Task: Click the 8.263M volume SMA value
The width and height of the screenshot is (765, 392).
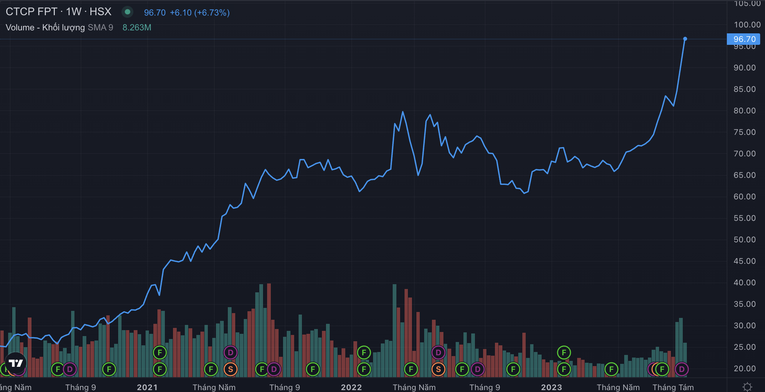Action: click(x=137, y=28)
